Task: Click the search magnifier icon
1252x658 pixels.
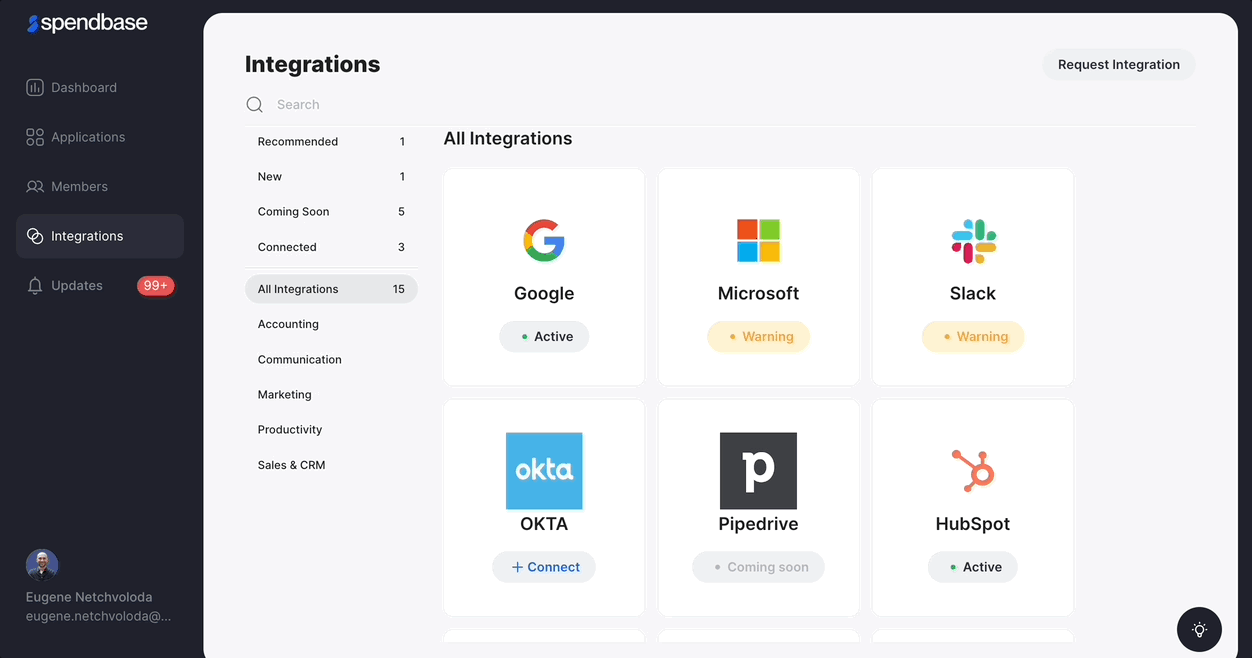Action: coord(255,105)
